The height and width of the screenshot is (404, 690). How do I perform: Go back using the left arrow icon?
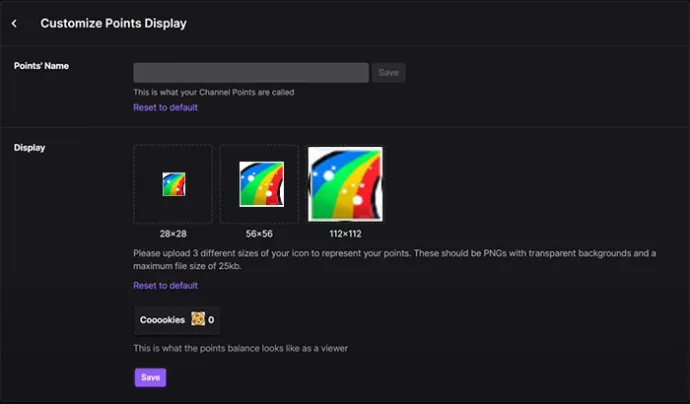(14, 23)
